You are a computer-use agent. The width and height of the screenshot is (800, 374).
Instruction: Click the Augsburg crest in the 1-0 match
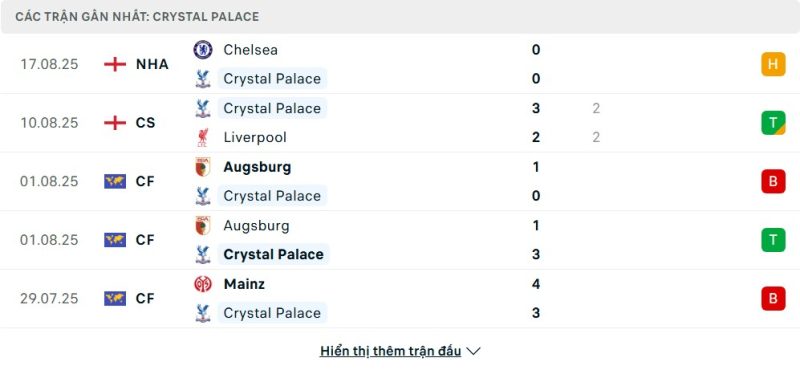(x=203, y=167)
